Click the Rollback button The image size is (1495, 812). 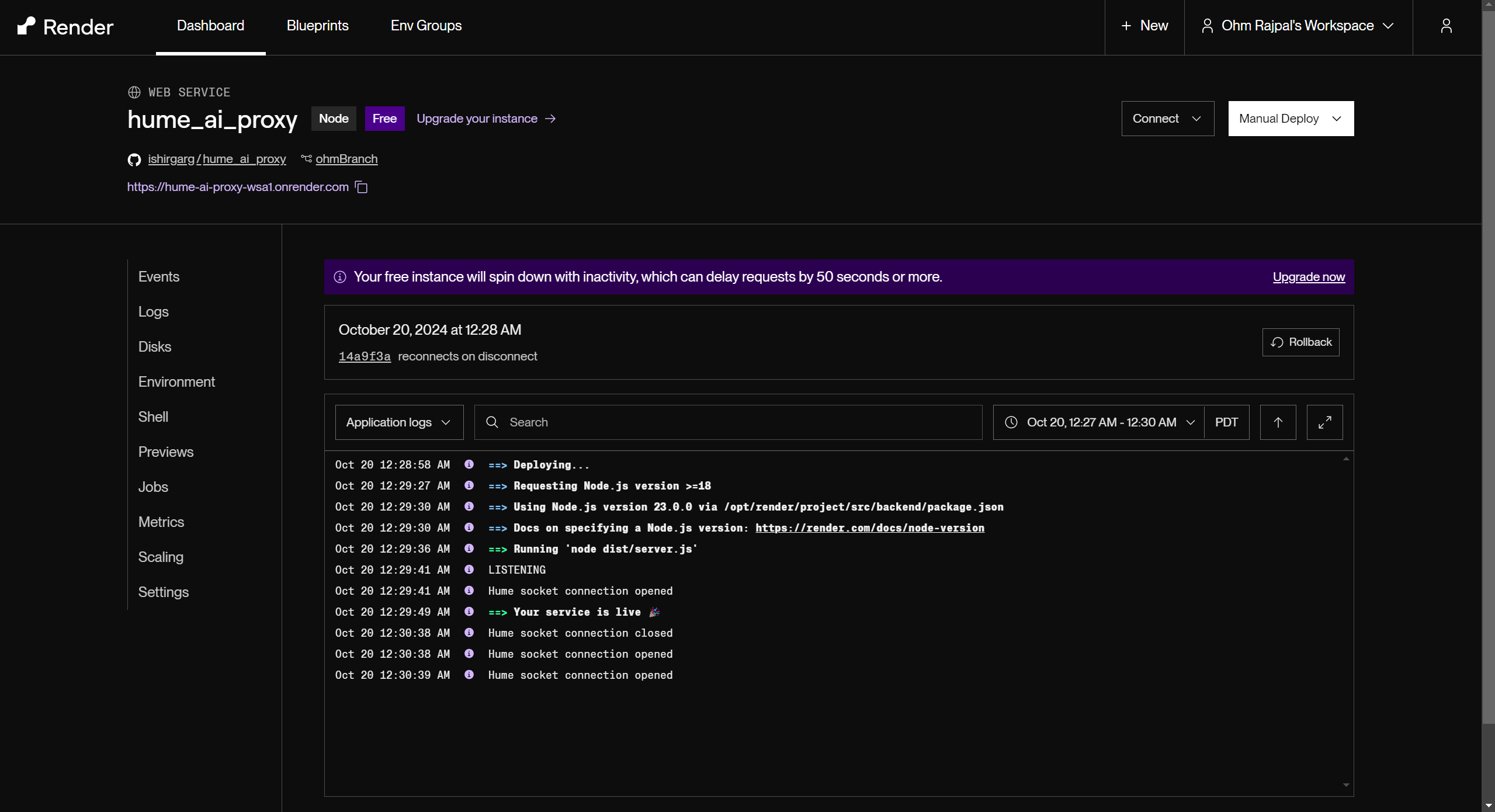tap(1300, 342)
